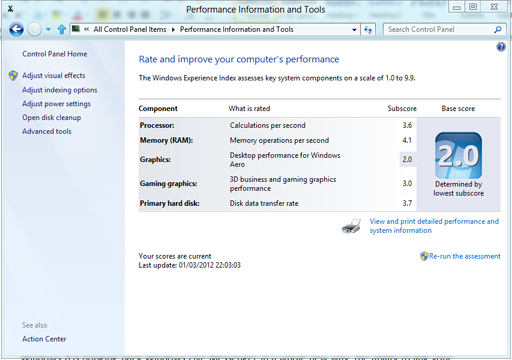Screen dimensions: 512x360
Task: Click 'Determined by lowest subscore' caption
Action: pyautogui.click(x=458, y=189)
